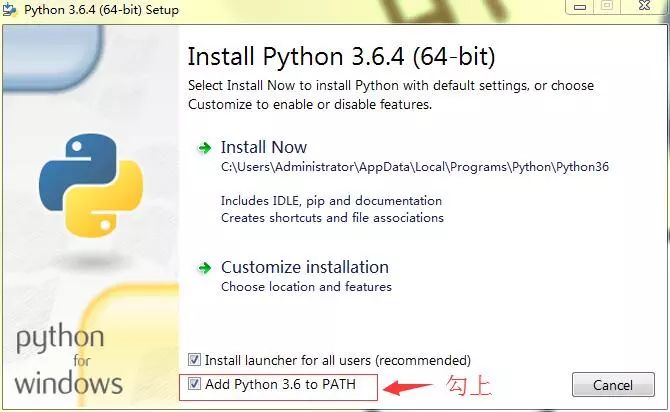Click the green arrow beside Customize installation
This screenshot has width=670, height=412.
(x=204, y=268)
